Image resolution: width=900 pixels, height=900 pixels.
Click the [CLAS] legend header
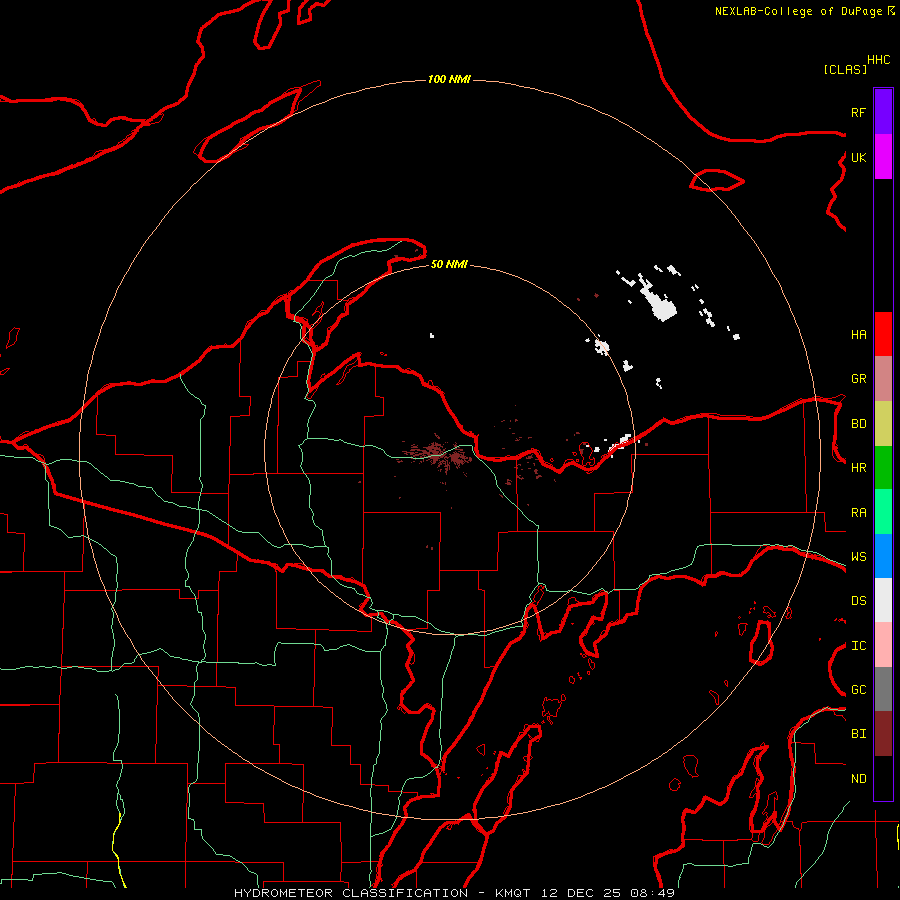845,69
